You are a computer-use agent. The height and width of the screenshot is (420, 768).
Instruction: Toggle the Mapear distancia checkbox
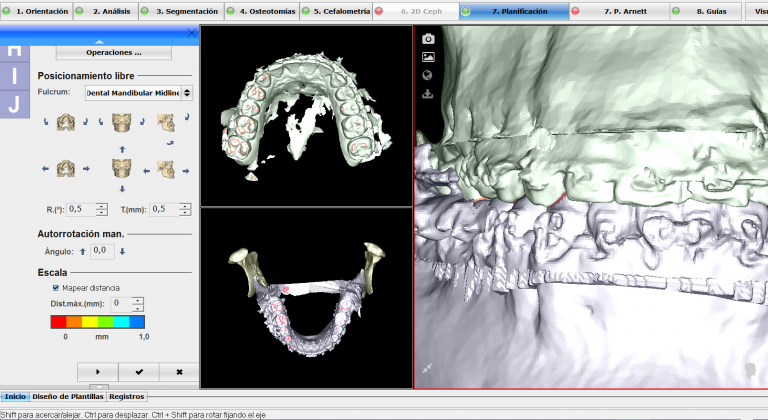(56, 288)
